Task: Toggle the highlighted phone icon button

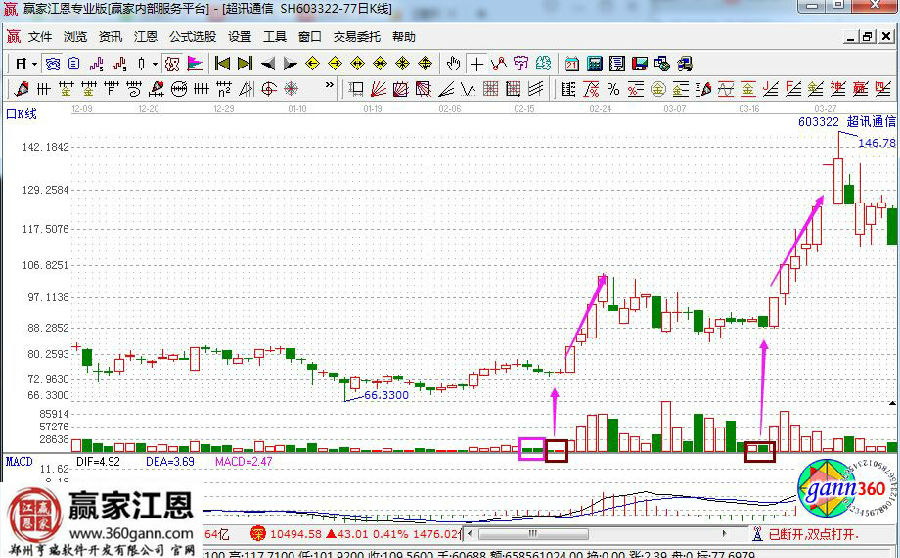Action: [x=51, y=63]
